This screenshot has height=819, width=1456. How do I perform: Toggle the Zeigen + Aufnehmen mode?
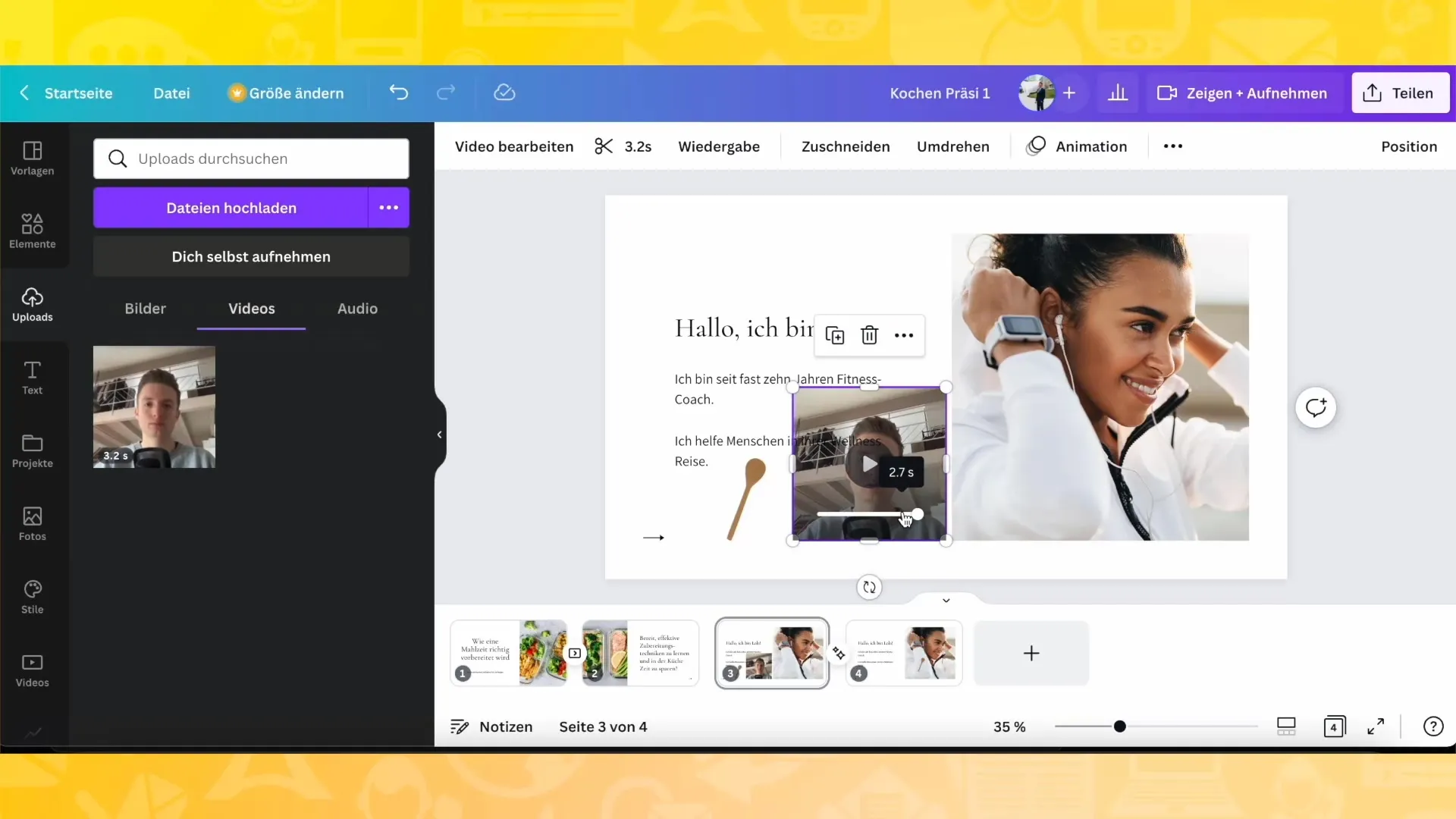[1246, 92]
